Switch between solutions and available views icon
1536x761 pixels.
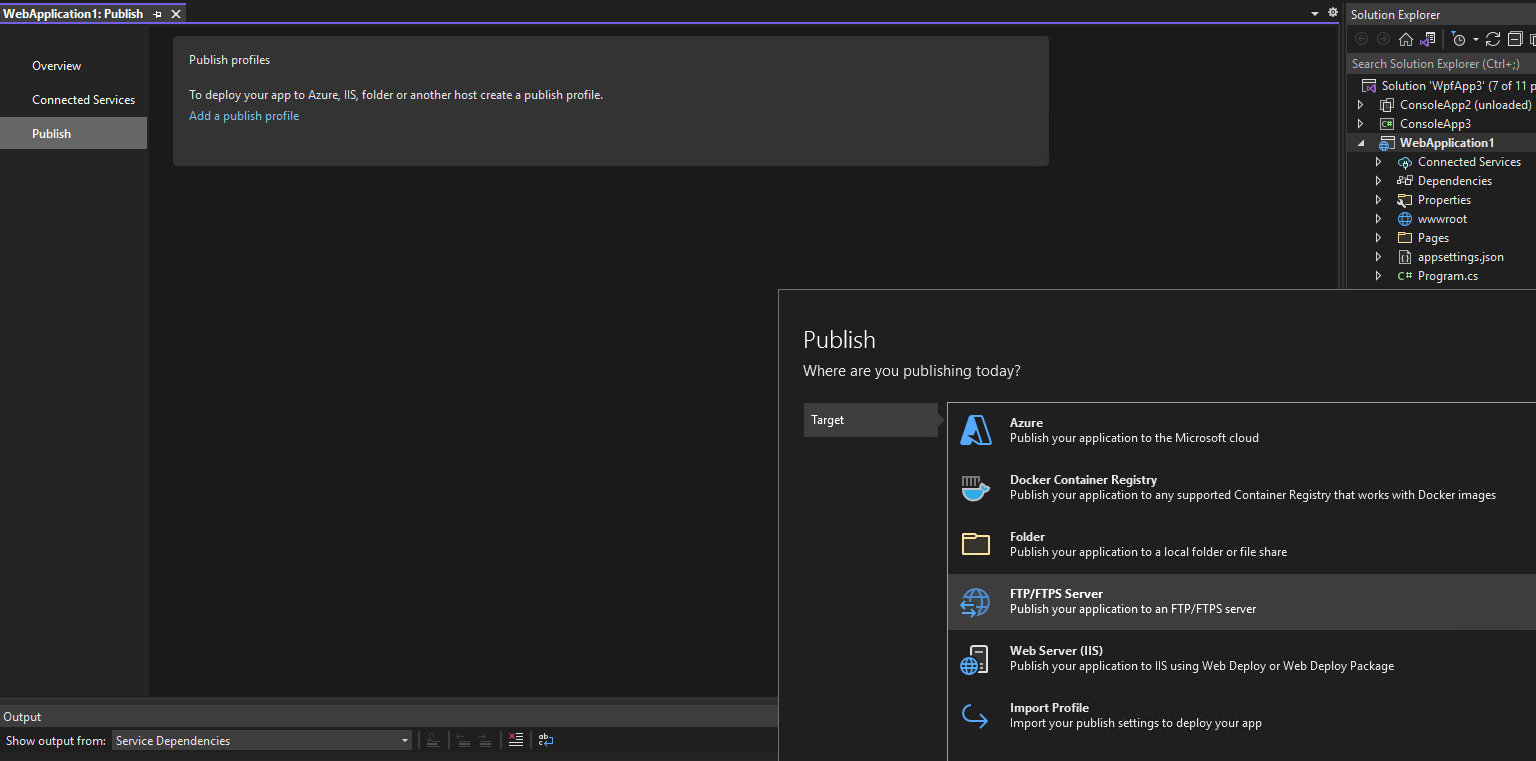[1428, 39]
